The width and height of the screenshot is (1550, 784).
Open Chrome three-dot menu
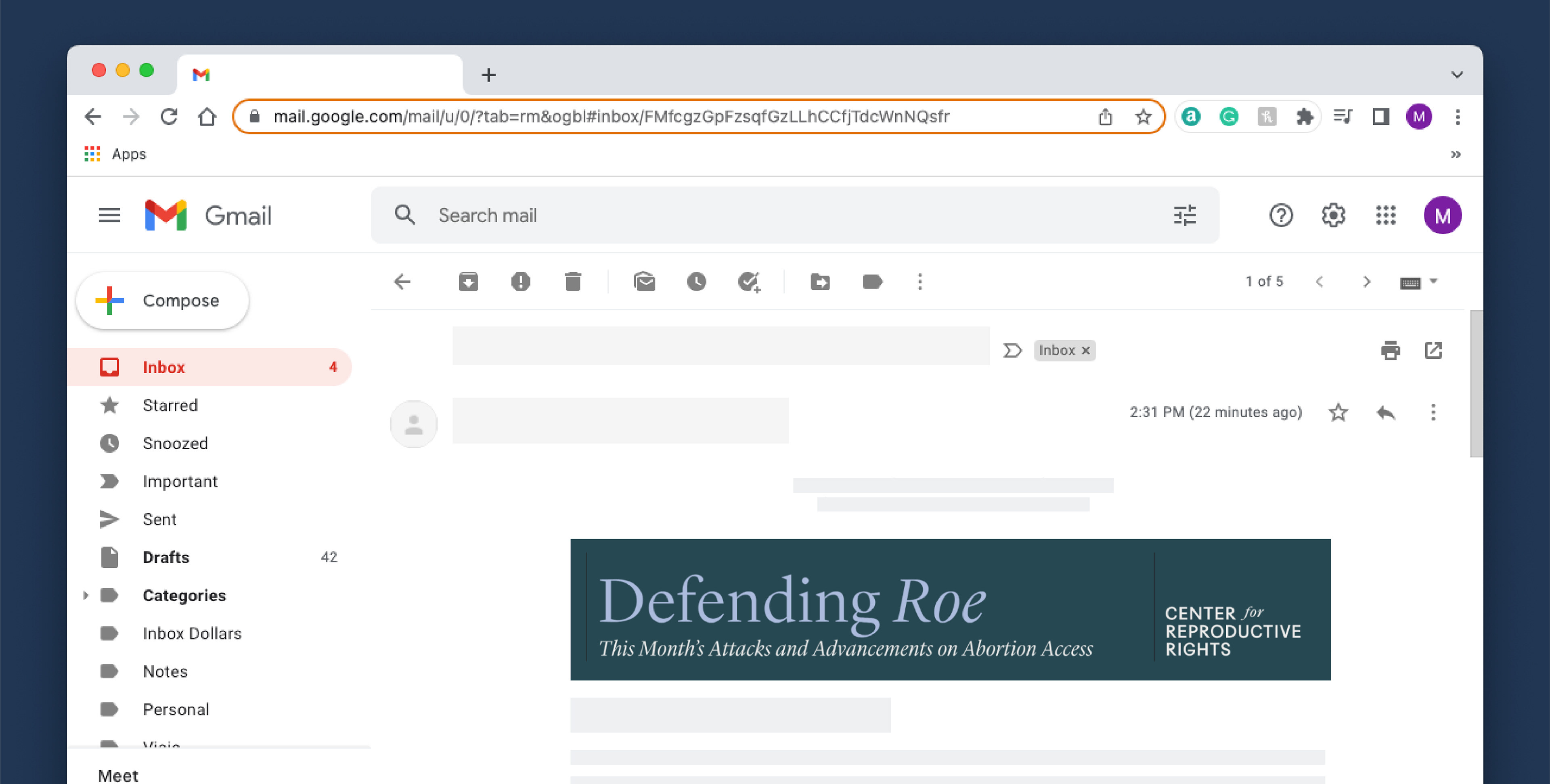coord(1457,117)
